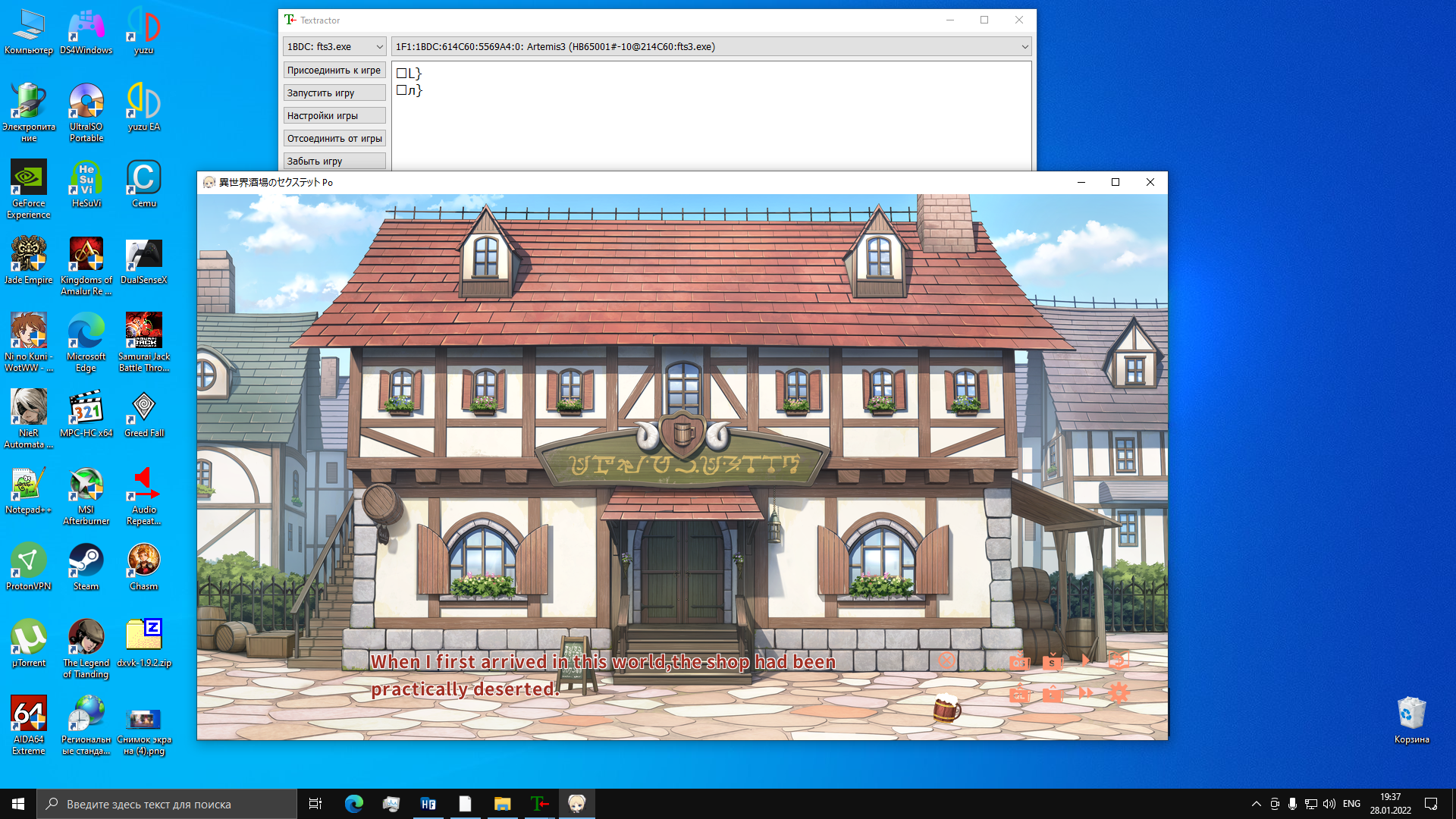Expand the fts3.exe process dropdown

point(379,47)
